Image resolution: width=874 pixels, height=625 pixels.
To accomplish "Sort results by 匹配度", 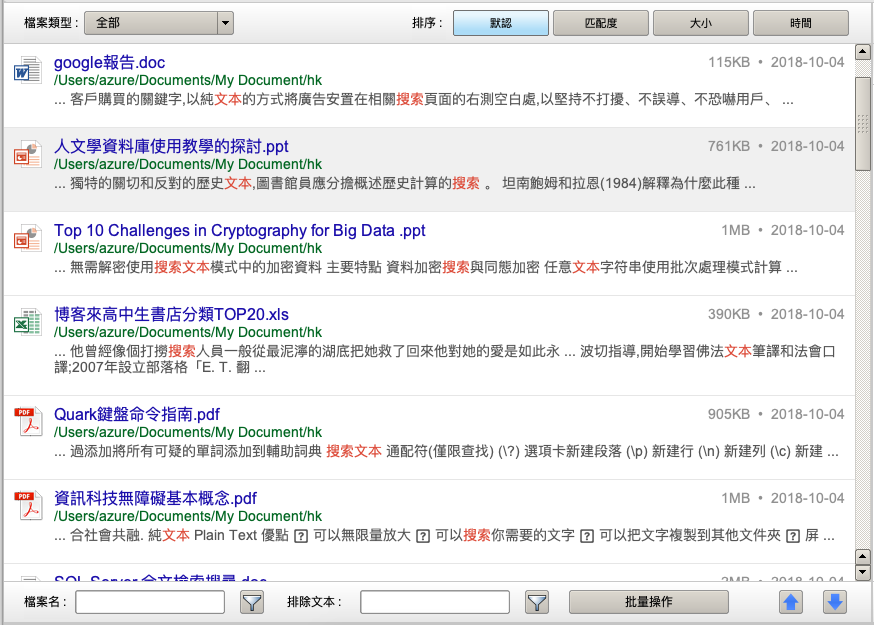I will click(x=600, y=22).
